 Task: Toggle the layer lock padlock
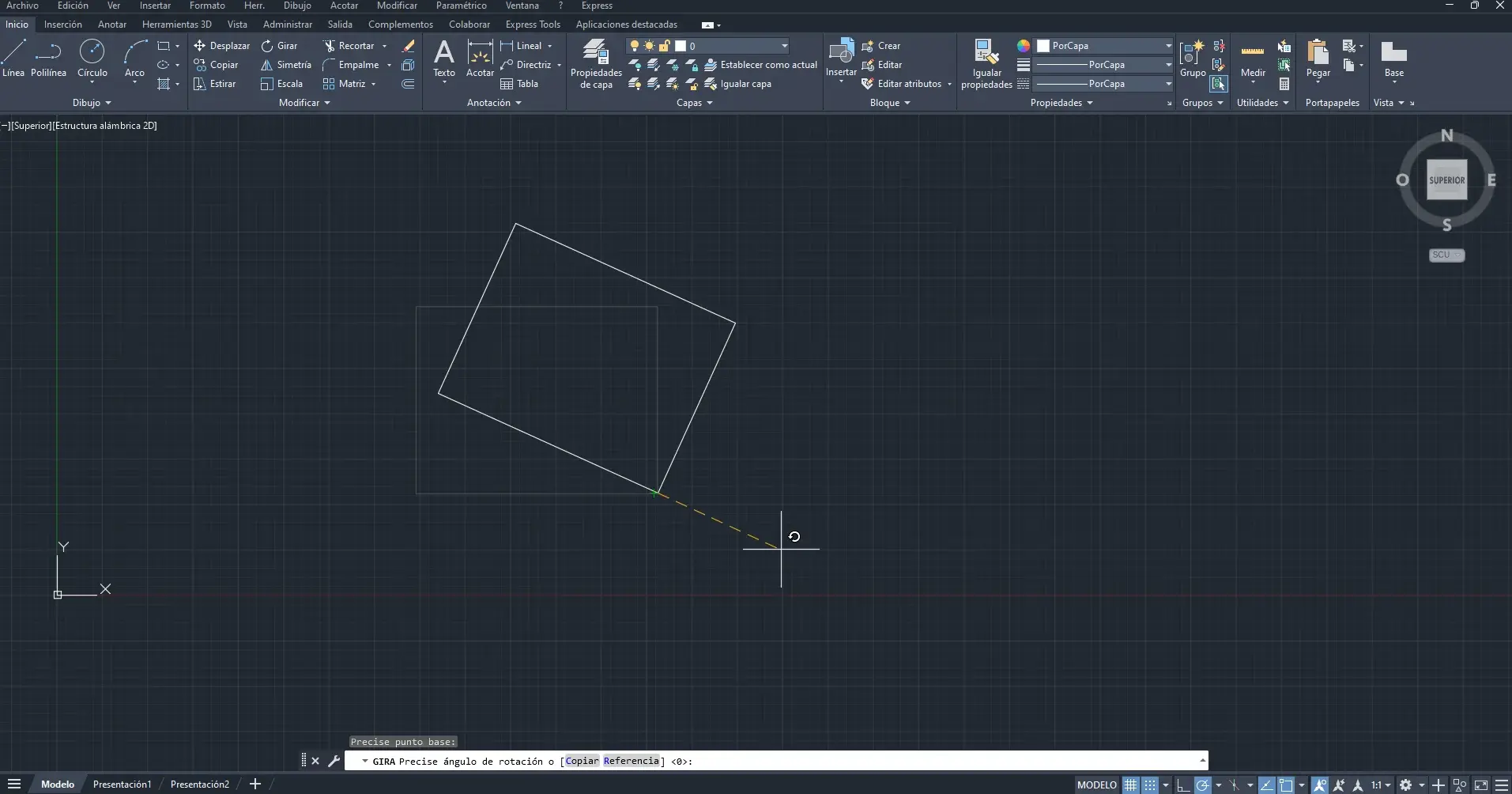pyautogui.click(x=664, y=46)
